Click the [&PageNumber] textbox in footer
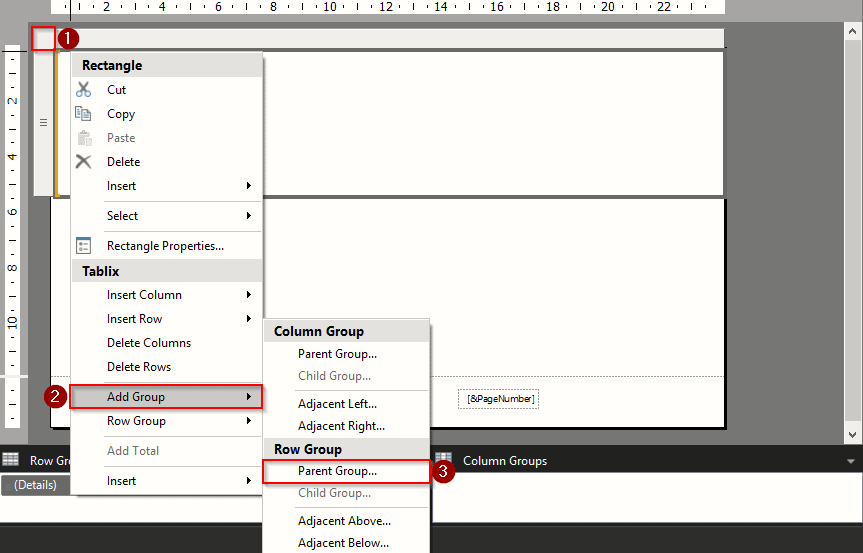Screen dimensions: 863x553 click(499, 399)
